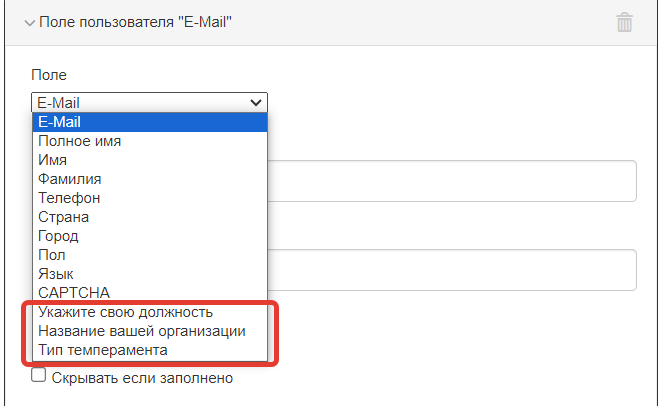Choose "Полное имя" from the list
The width and height of the screenshot is (660, 406).
(150, 141)
